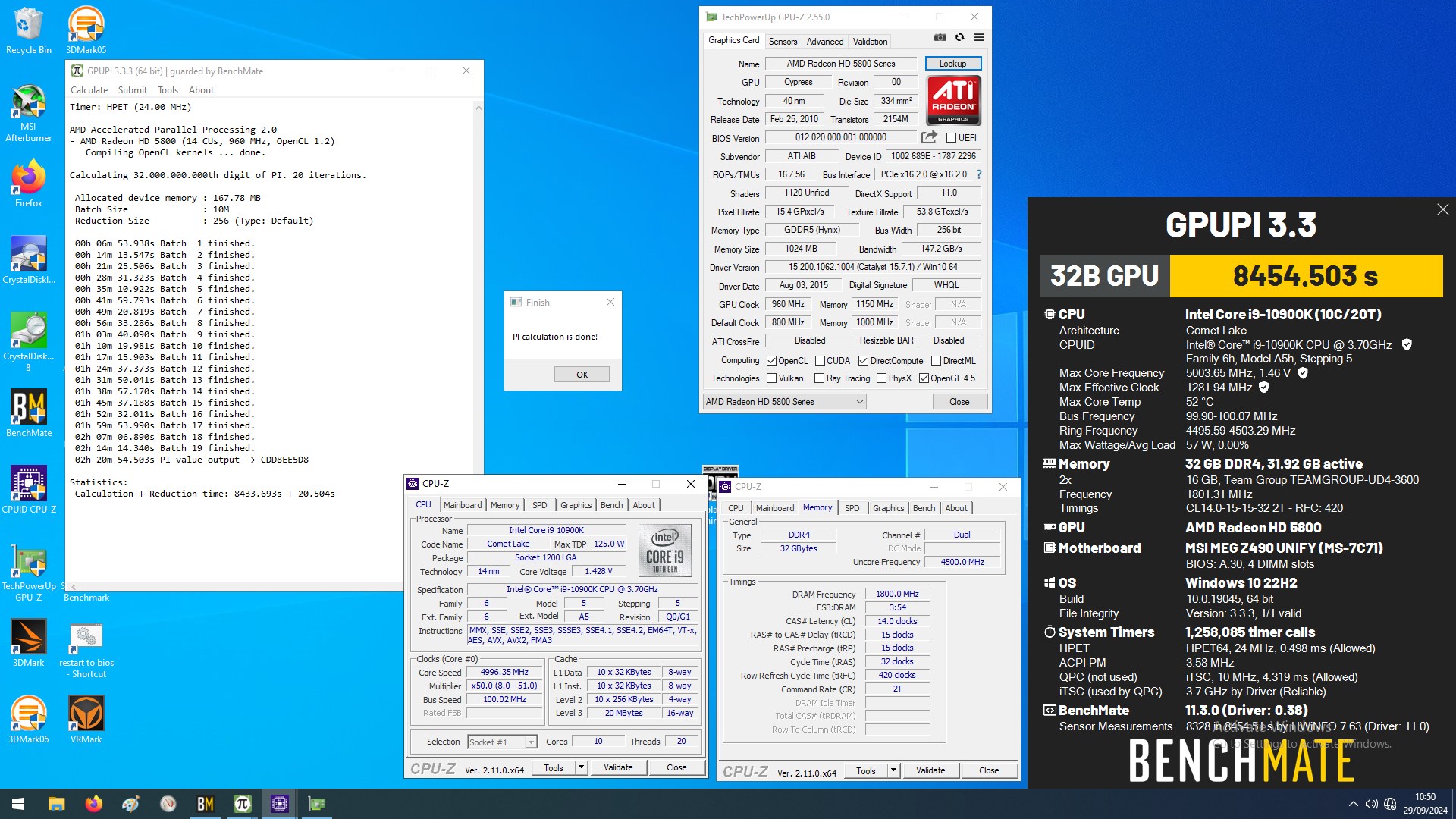Click the BenchMate taskbar icon
The image size is (1456, 819).
[205, 804]
